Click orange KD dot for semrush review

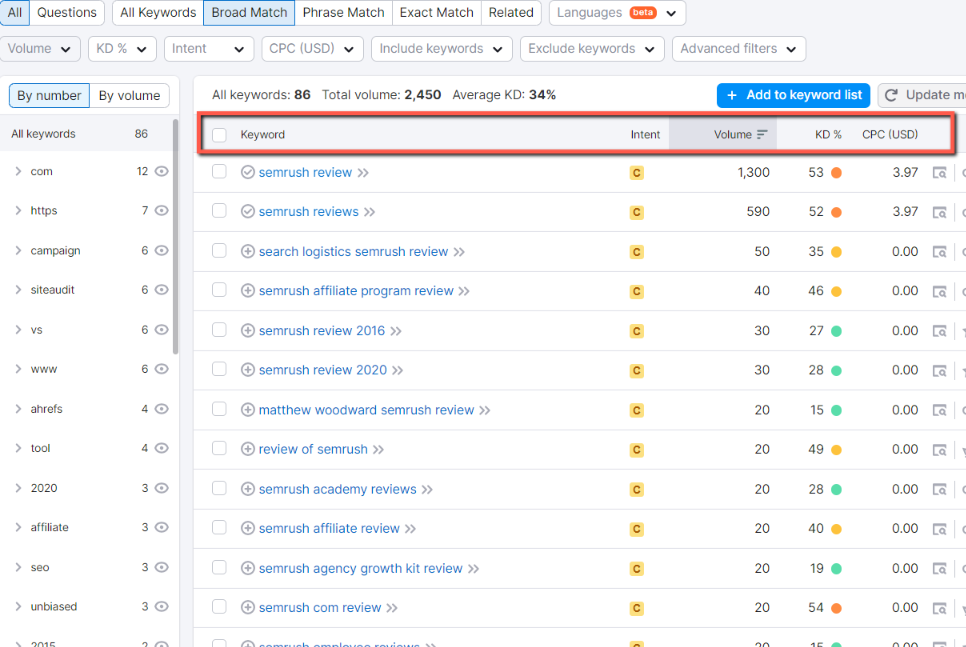pos(836,173)
